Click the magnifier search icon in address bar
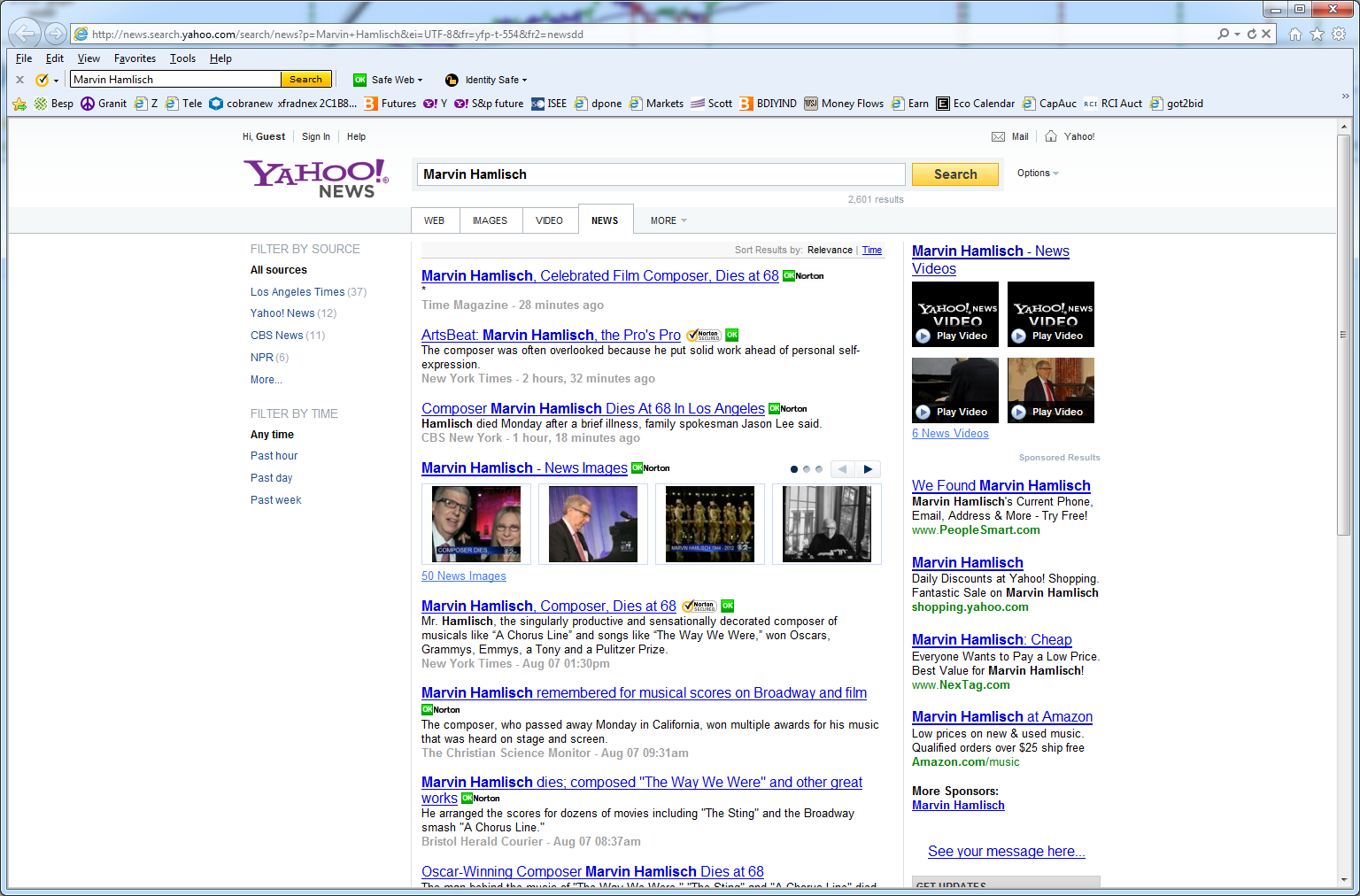 click(1223, 34)
